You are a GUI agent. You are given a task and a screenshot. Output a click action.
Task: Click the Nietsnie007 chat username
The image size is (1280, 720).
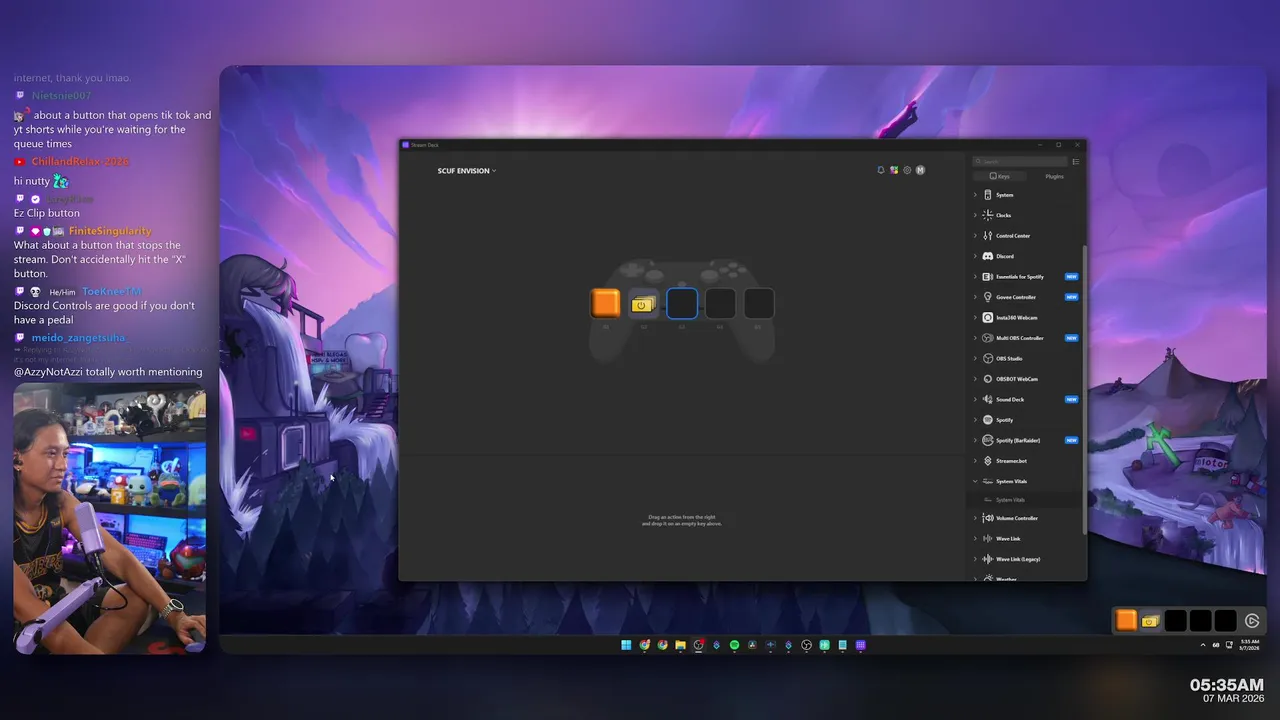click(61, 96)
